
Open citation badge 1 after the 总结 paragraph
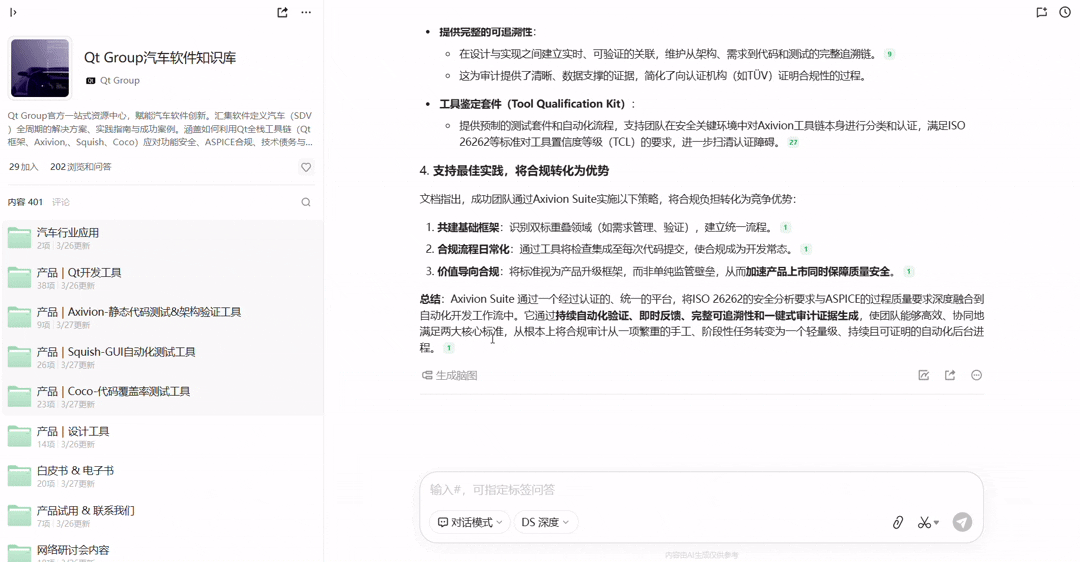coord(448,348)
